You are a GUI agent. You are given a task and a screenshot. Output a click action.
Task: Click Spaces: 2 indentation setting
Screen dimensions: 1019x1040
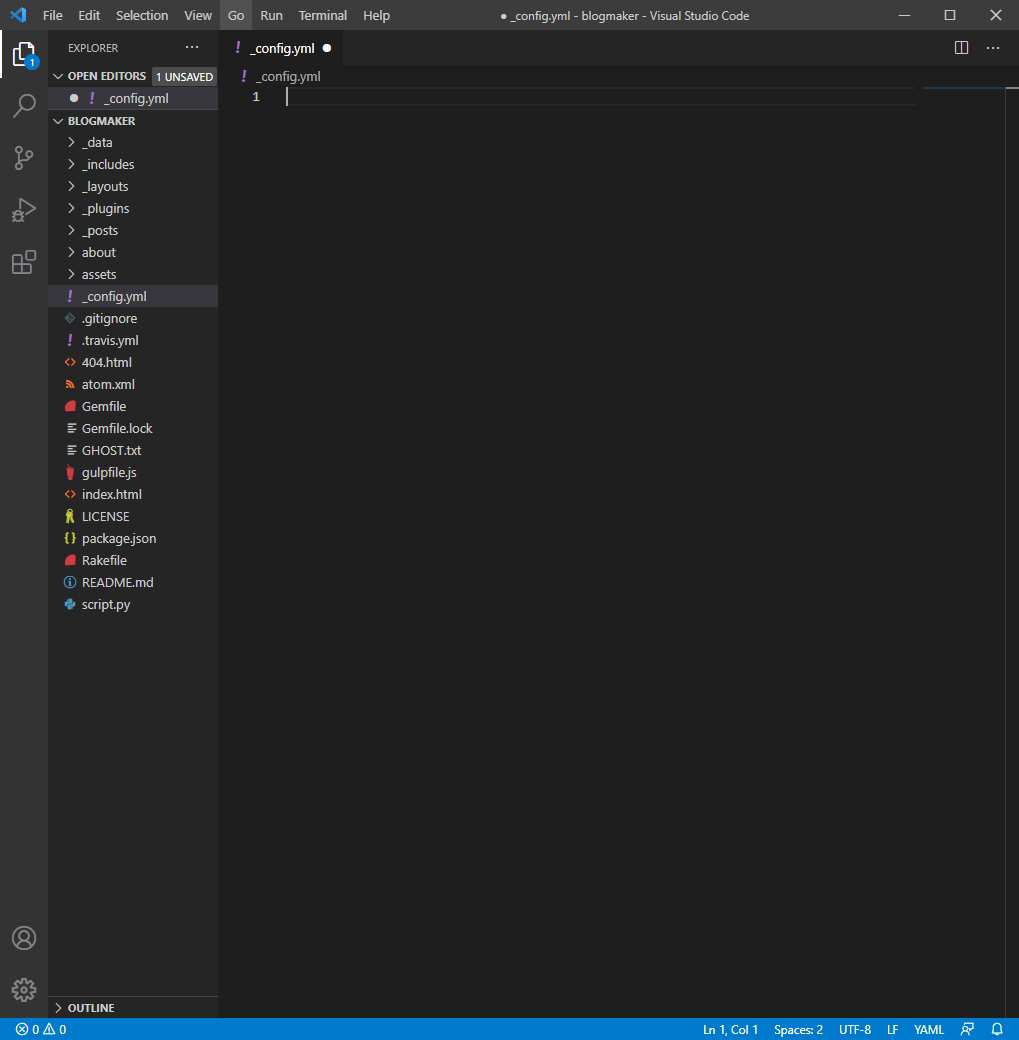click(x=798, y=1029)
